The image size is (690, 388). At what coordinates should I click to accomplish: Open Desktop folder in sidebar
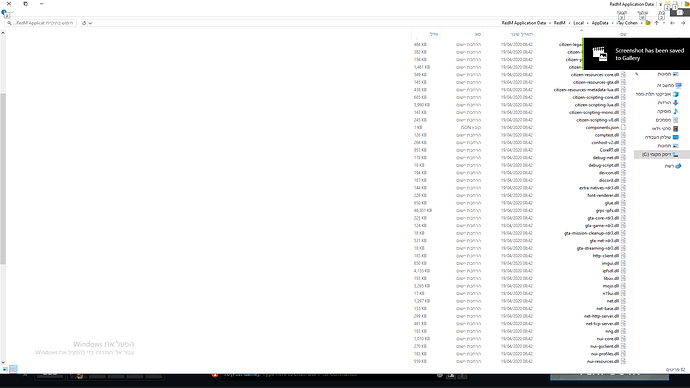[x=662, y=137]
